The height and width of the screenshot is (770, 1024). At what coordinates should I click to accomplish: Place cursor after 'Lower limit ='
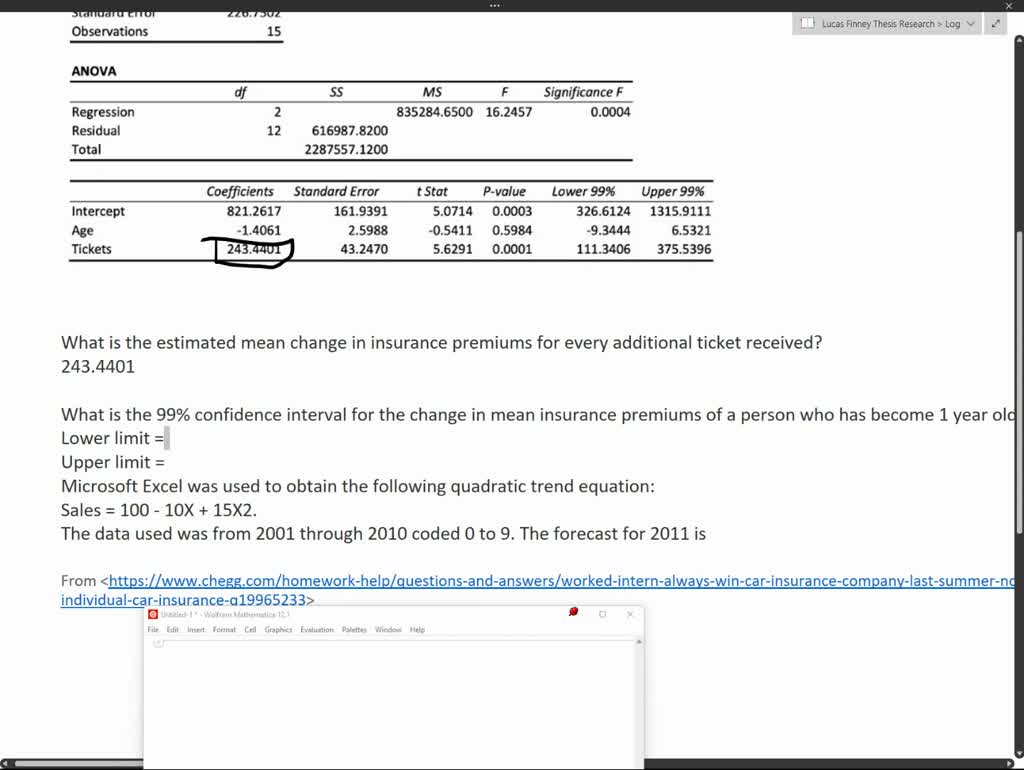coord(167,438)
